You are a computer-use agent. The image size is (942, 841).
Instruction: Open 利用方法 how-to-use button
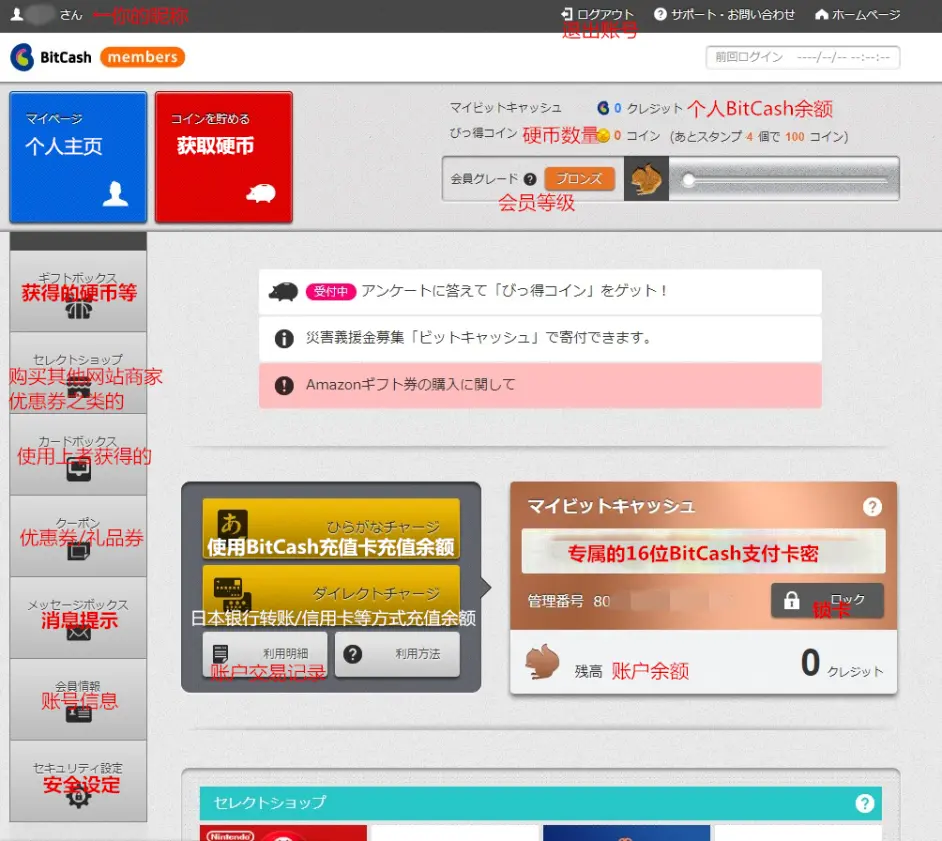point(397,654)
